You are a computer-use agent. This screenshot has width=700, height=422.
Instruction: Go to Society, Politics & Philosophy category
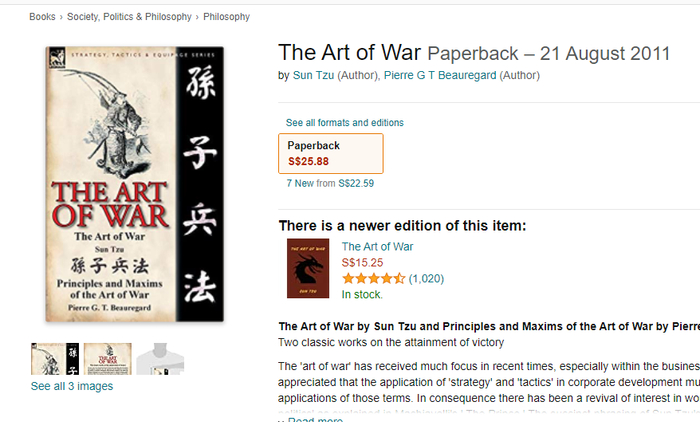(129, 17)
